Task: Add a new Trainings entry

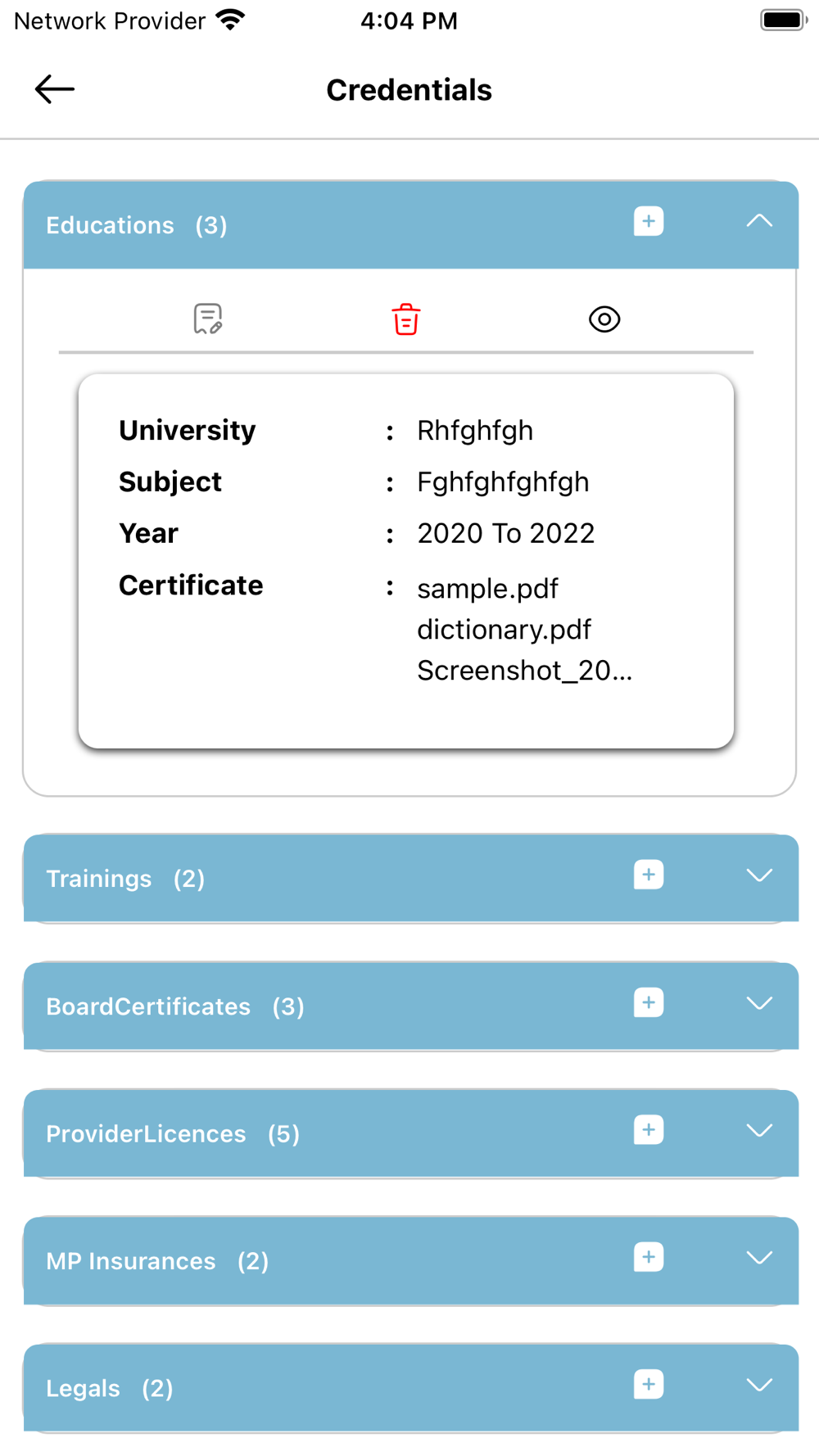Action: point(648,875)
